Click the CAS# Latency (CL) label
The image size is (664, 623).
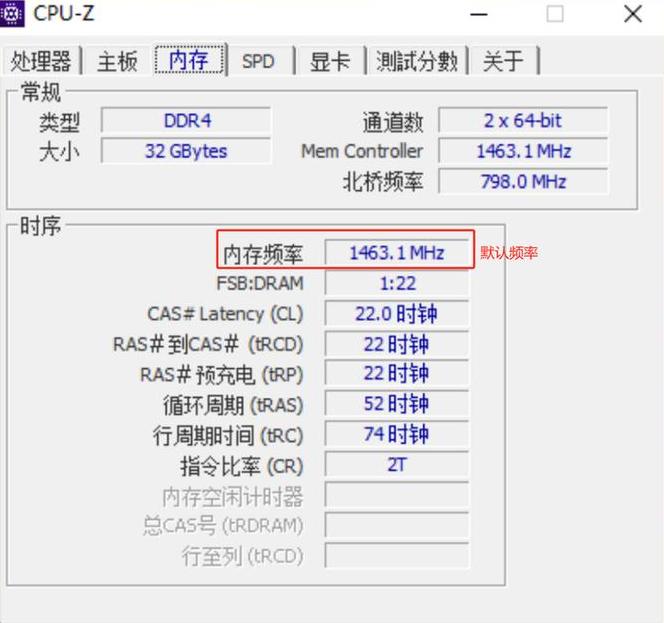coord(225,314)
